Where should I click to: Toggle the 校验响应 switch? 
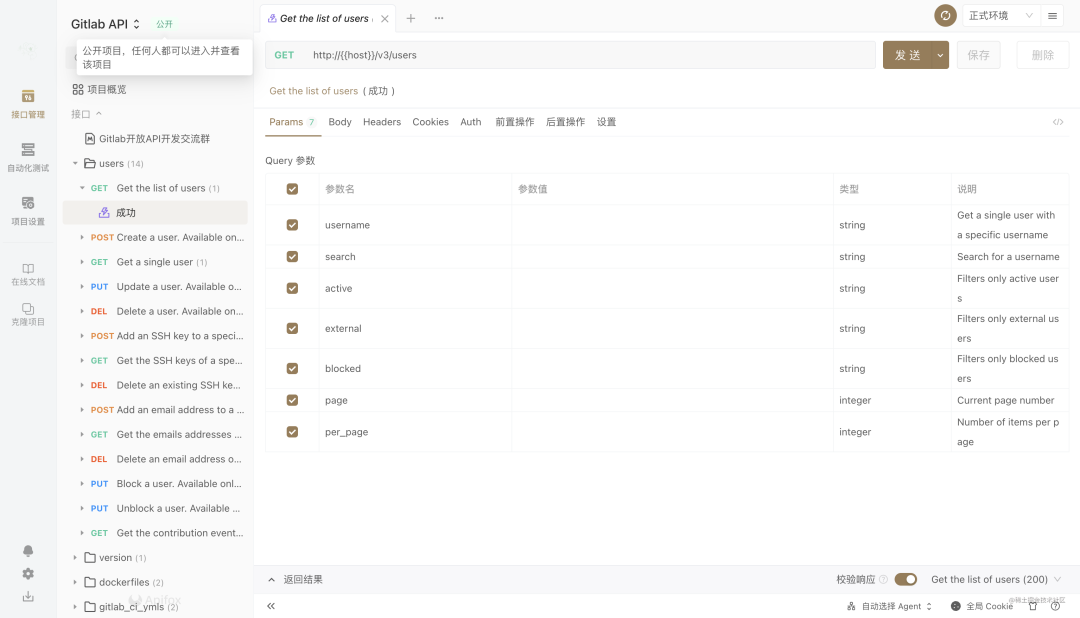[x=906, y=579]
